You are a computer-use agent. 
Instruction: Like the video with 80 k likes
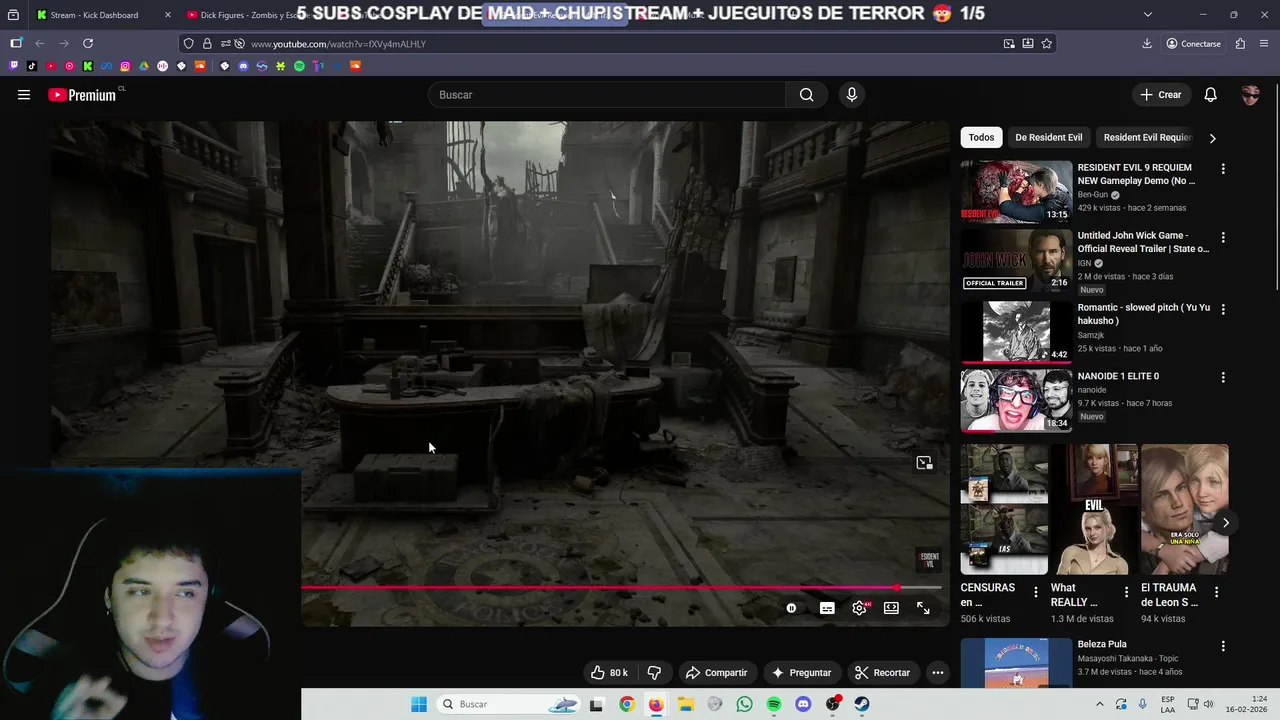(609, 673)
